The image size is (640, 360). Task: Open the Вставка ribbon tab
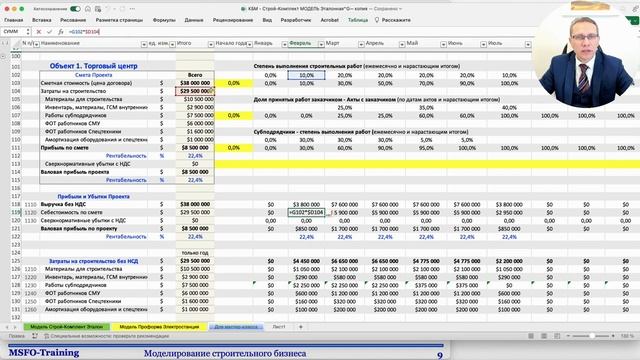(42, 20)
